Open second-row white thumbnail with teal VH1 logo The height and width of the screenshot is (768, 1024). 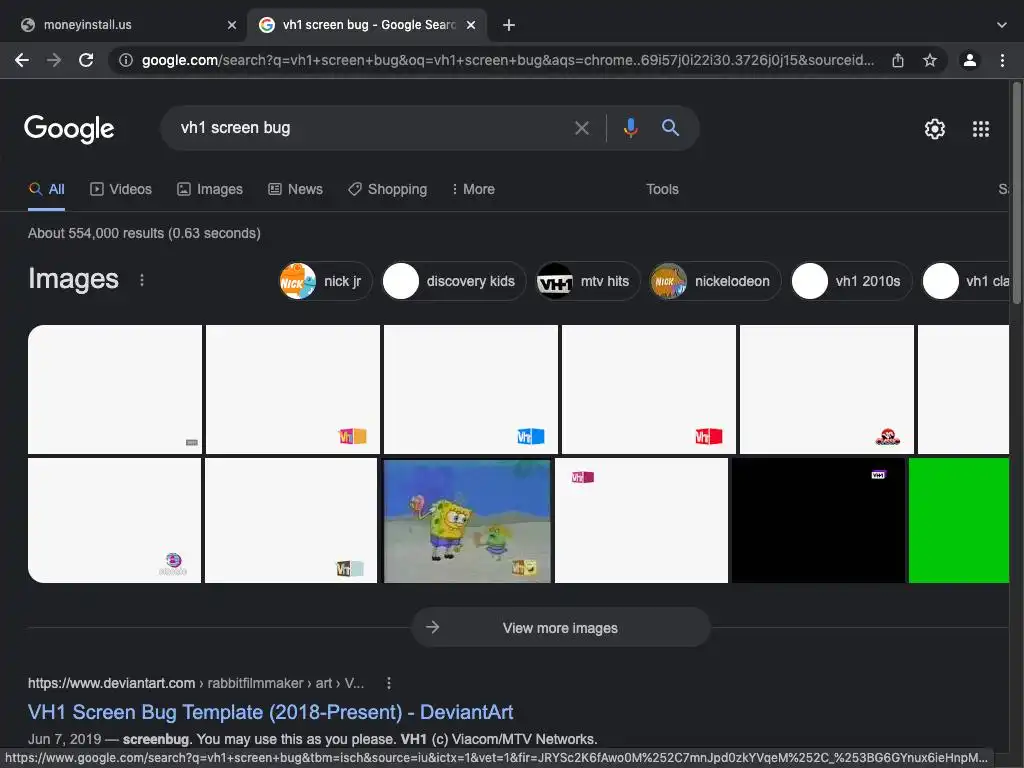[x=291, y=520]
